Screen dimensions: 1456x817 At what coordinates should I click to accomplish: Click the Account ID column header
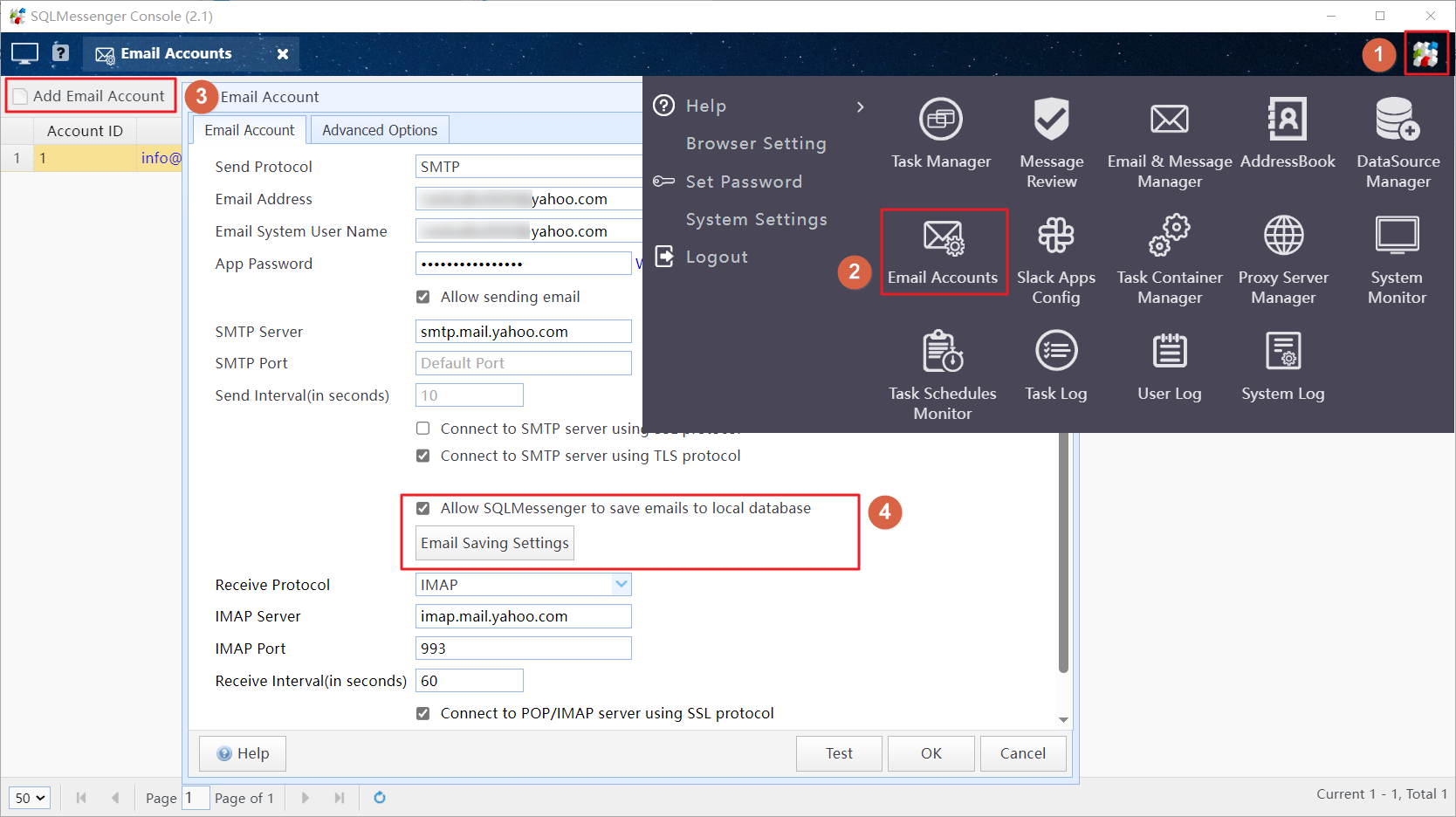(x=85, y=131)
